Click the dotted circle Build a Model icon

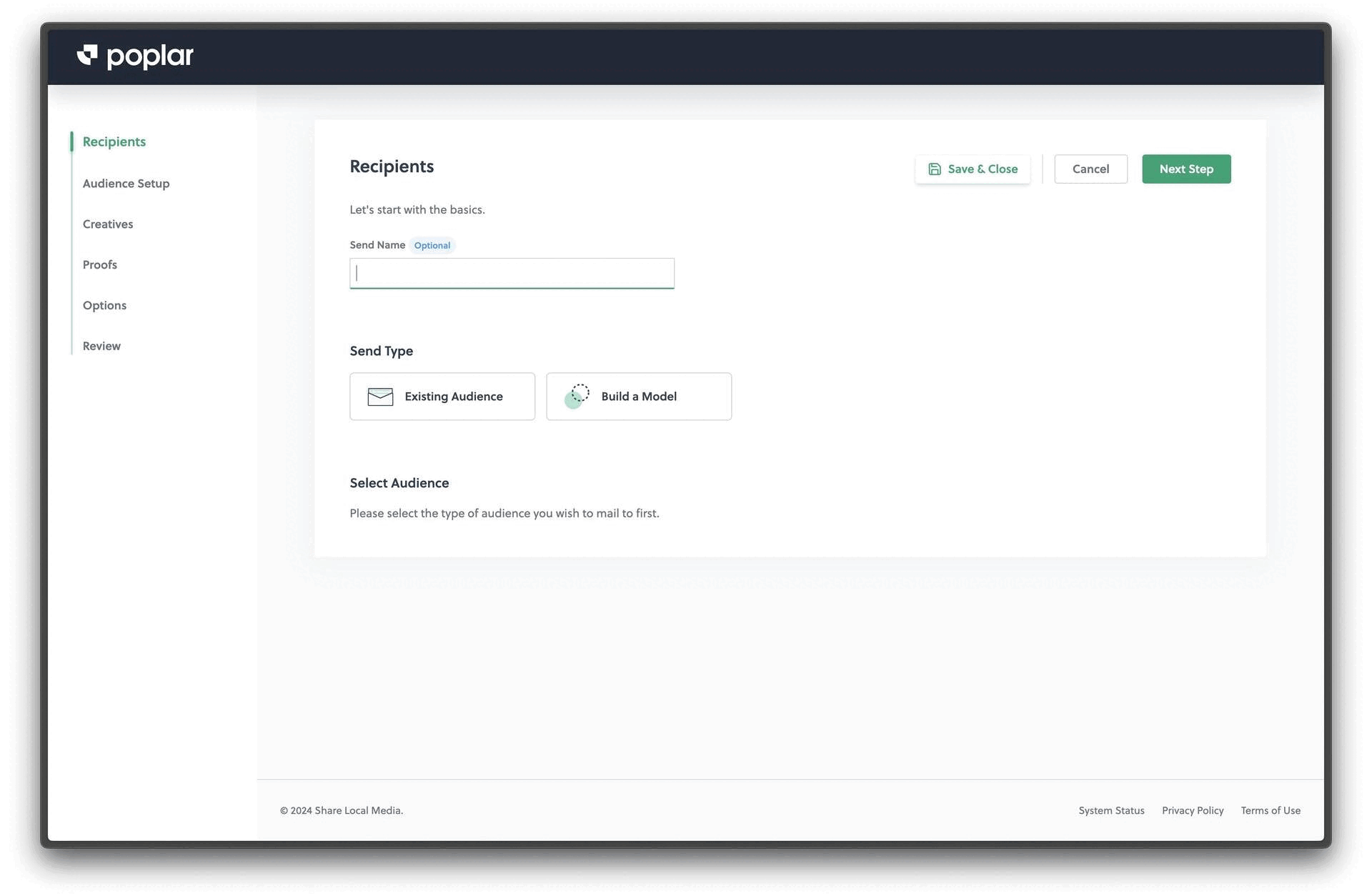click(577, 397)
